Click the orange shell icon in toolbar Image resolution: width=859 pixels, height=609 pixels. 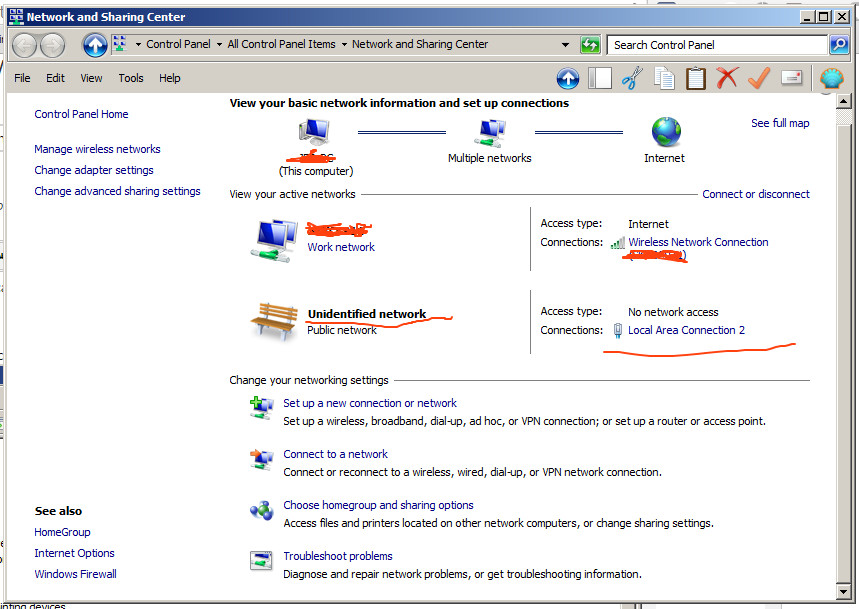pos(832,78)
